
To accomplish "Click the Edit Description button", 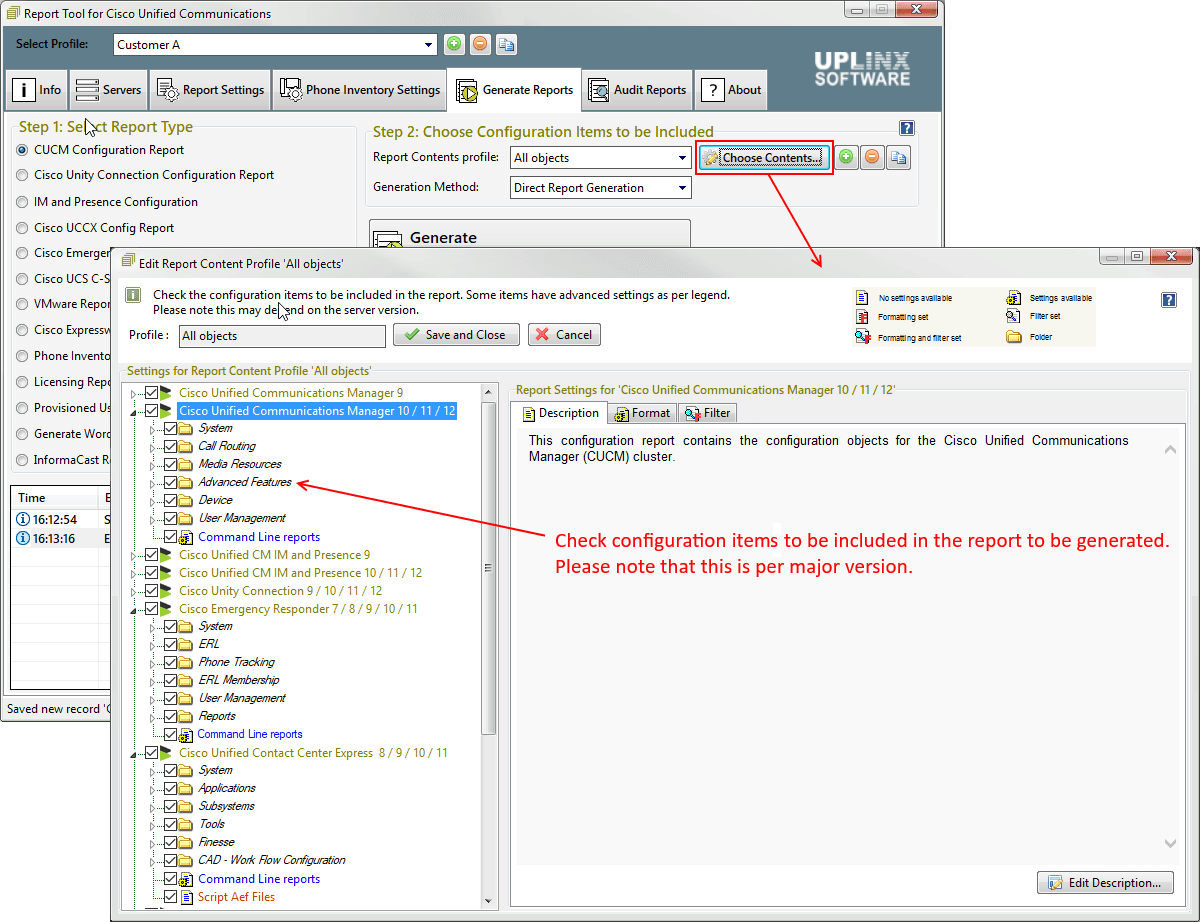I will [1105, 883].
